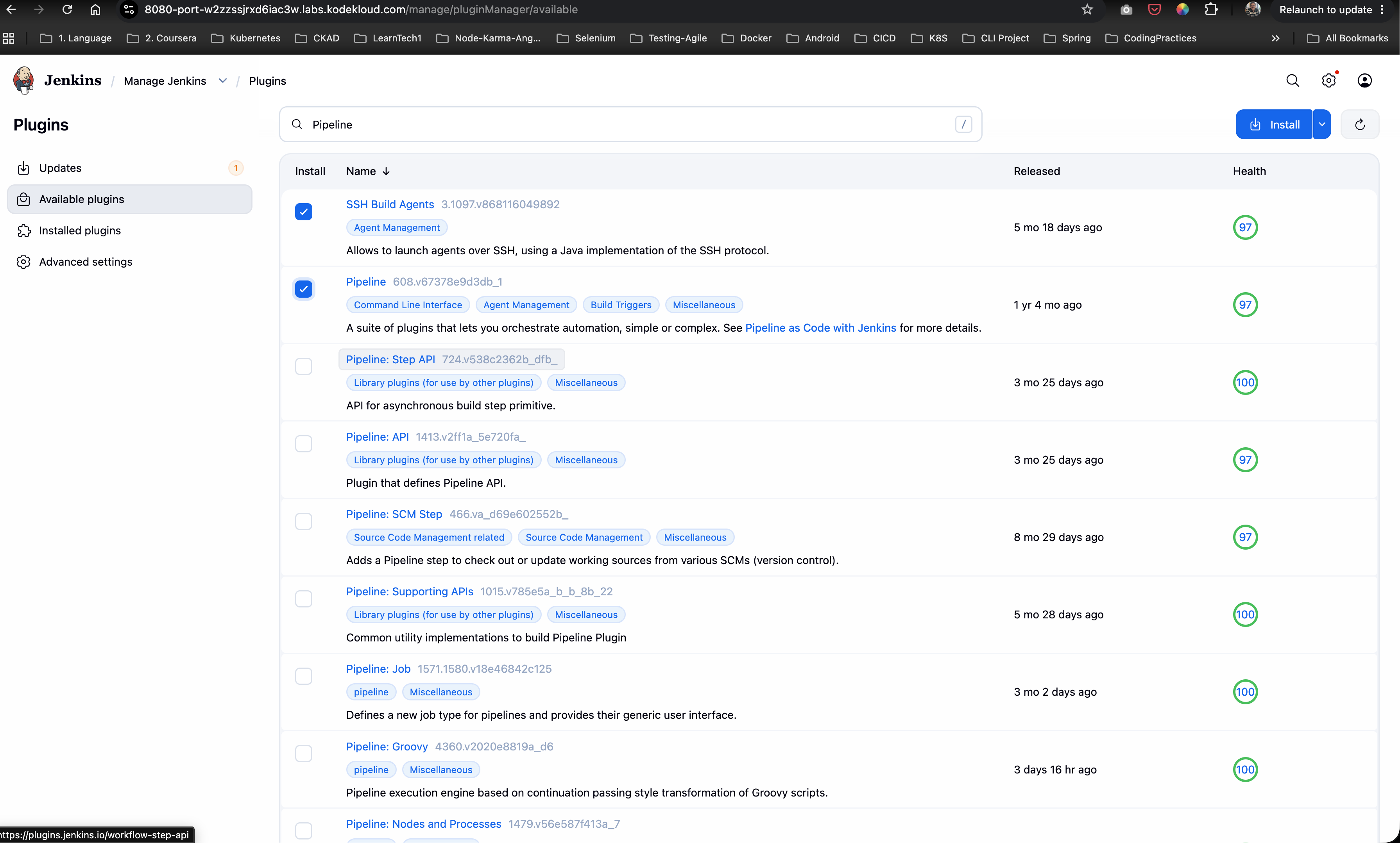Viewport: 1400px width, 843px height.
Task: Click the Manage Jenkins breadcrumb
Action: click(165, 80)
